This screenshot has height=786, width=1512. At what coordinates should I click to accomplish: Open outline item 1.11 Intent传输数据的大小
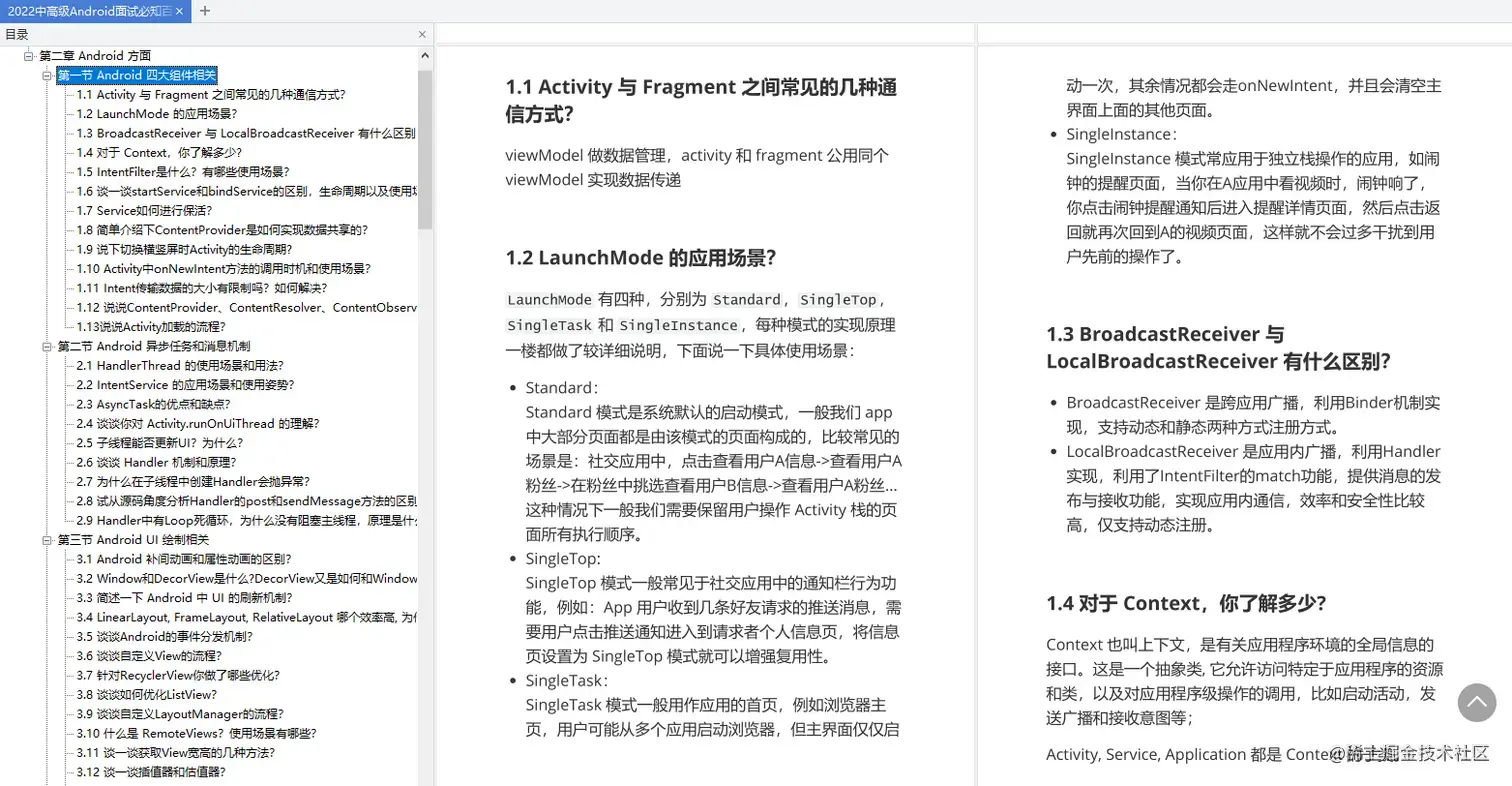tap(201, 288)
